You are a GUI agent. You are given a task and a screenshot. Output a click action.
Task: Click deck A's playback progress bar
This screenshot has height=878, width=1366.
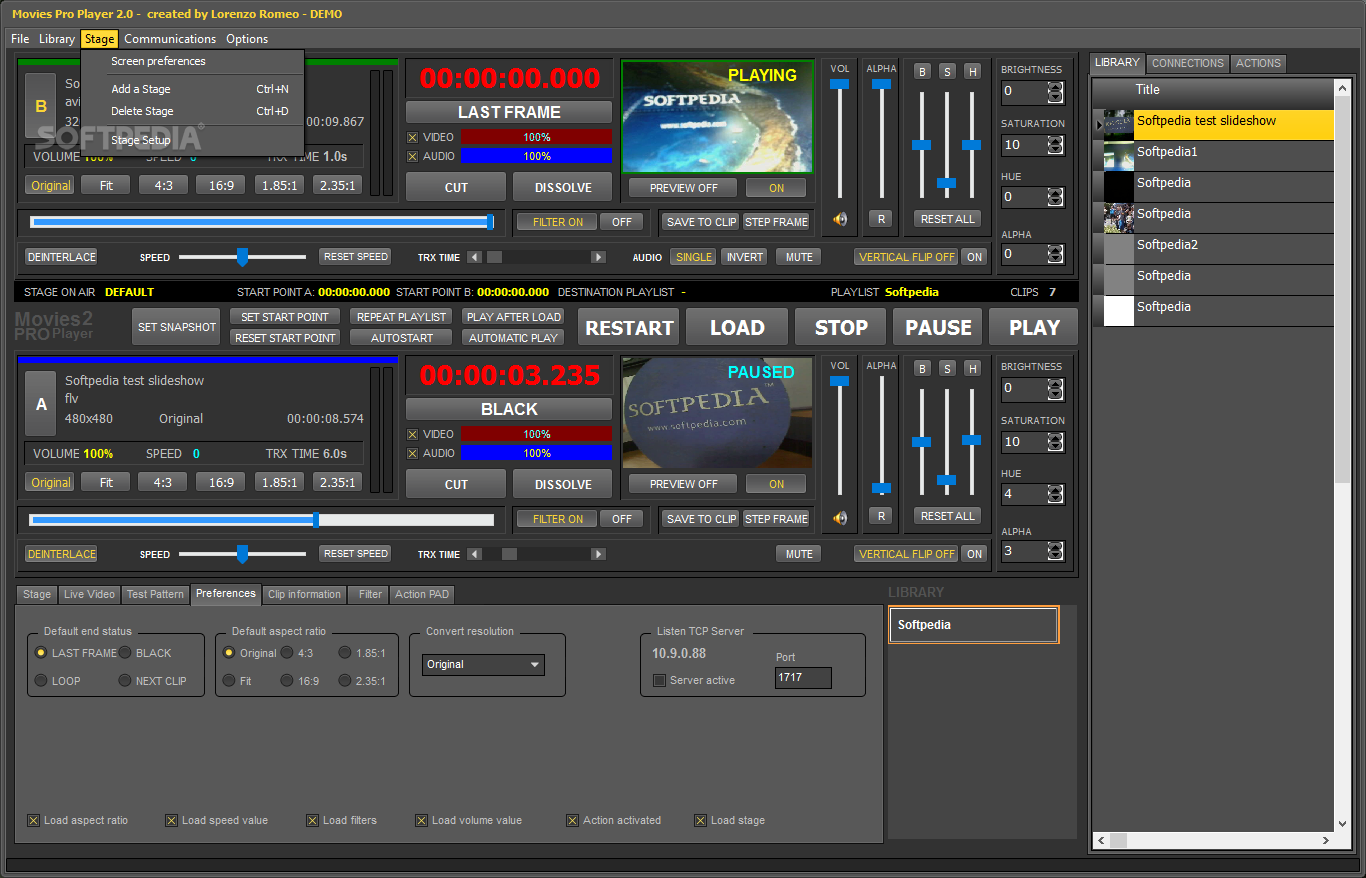[262, 520]
